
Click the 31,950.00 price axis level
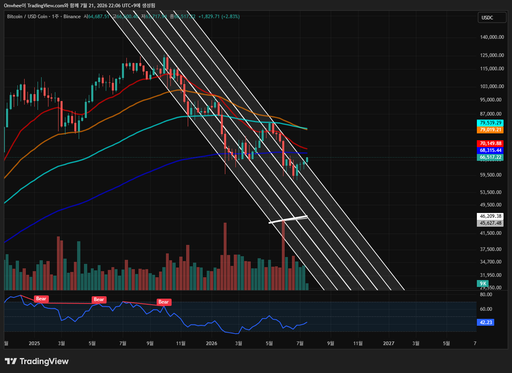pyautogui.click(x=491, y=275)
